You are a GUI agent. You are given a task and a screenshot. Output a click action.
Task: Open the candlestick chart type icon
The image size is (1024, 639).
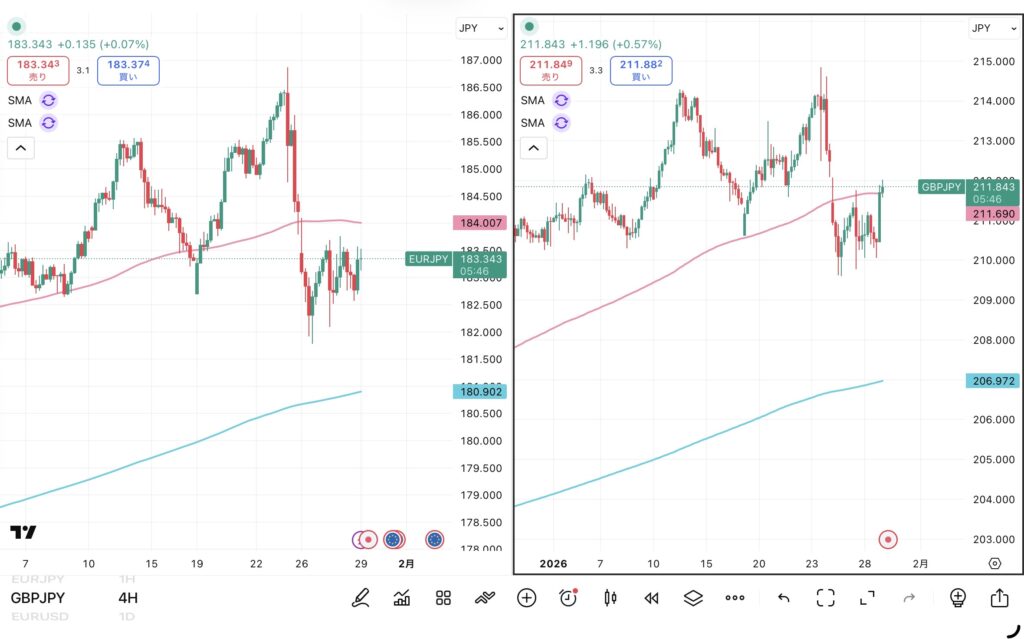[x=609, y=598]
